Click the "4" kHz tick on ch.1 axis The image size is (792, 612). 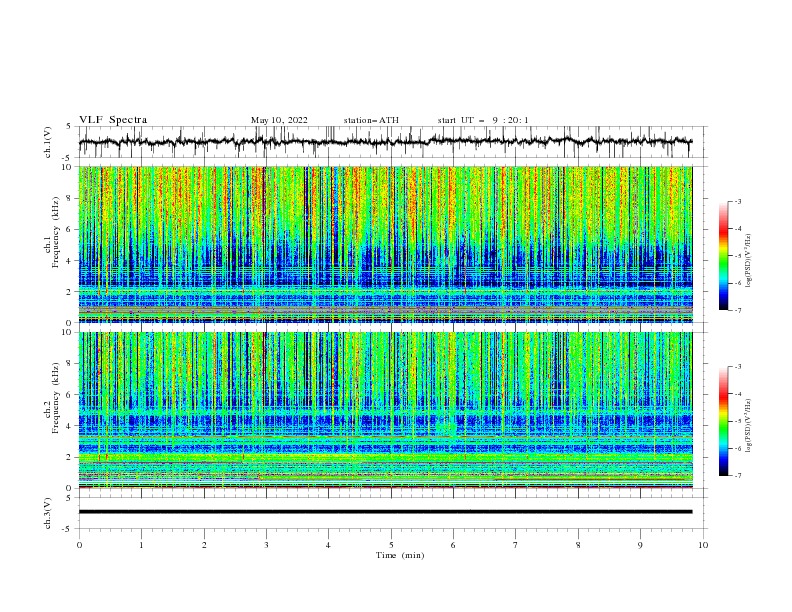click(x=70, y=261)
